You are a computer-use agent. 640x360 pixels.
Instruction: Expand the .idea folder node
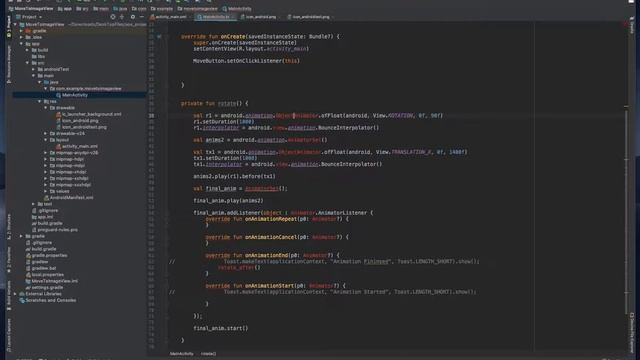coord(21,37)
